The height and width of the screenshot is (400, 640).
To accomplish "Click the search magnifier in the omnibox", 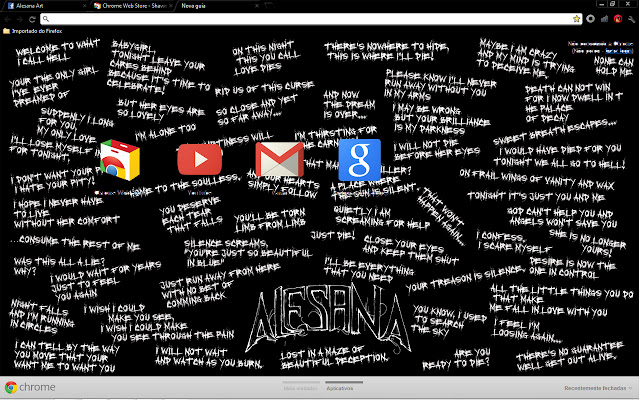I will click(46, 19).
